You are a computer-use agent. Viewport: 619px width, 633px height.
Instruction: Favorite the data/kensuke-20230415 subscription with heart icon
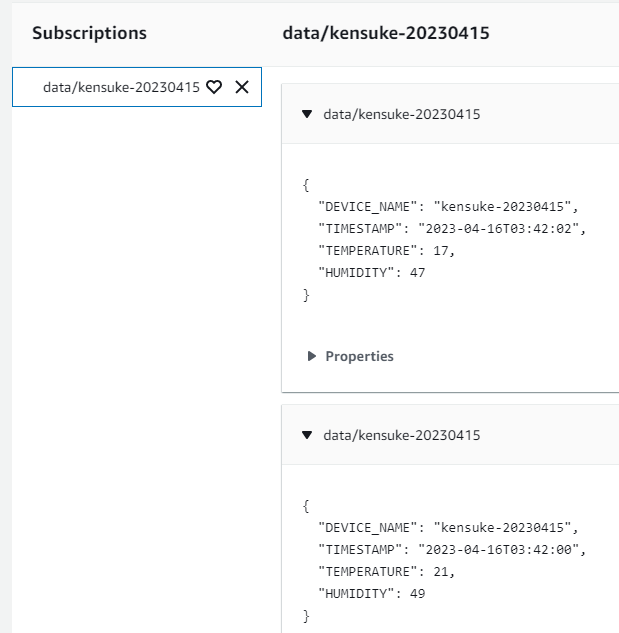(214, 87)
